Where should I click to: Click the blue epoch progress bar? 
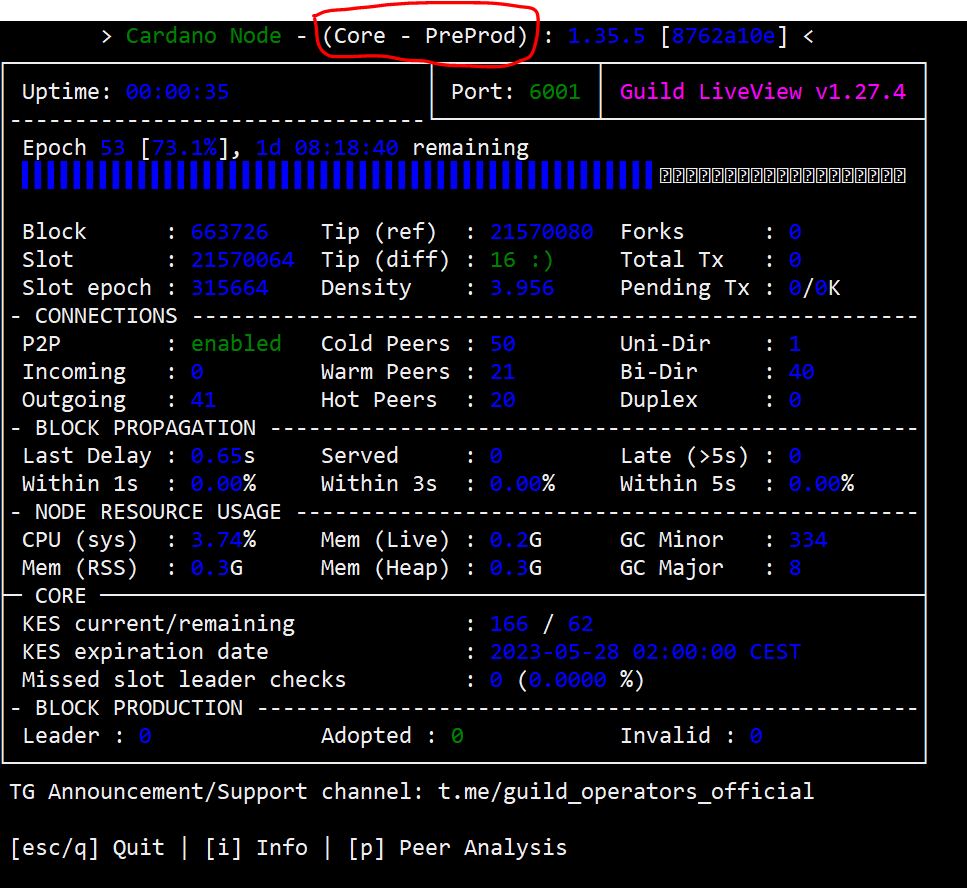336,176
